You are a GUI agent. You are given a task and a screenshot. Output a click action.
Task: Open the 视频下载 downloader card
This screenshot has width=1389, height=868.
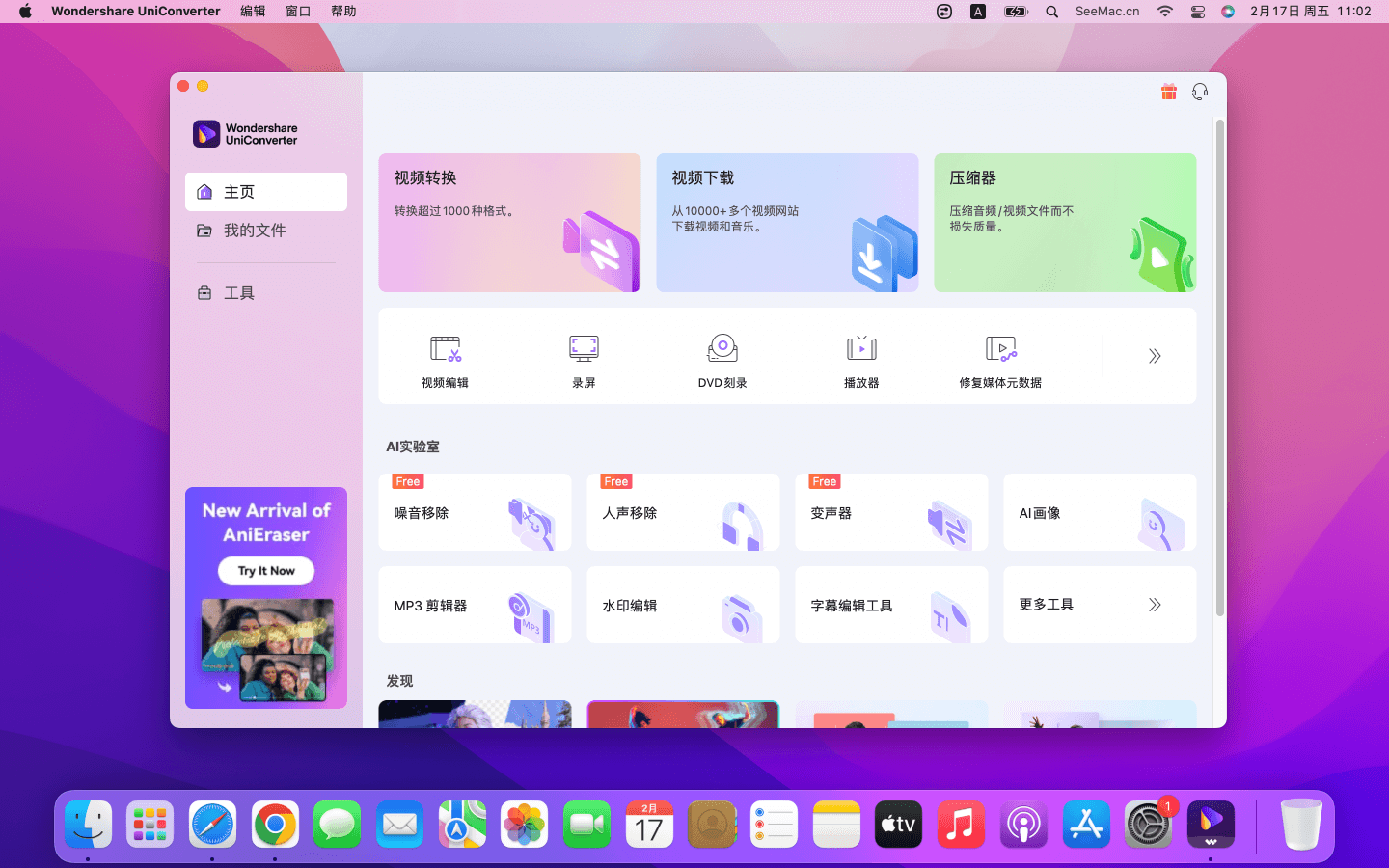787,223
